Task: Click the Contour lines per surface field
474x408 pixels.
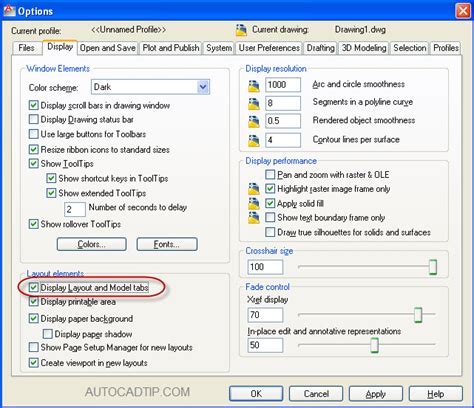Action: coord(283,140)
